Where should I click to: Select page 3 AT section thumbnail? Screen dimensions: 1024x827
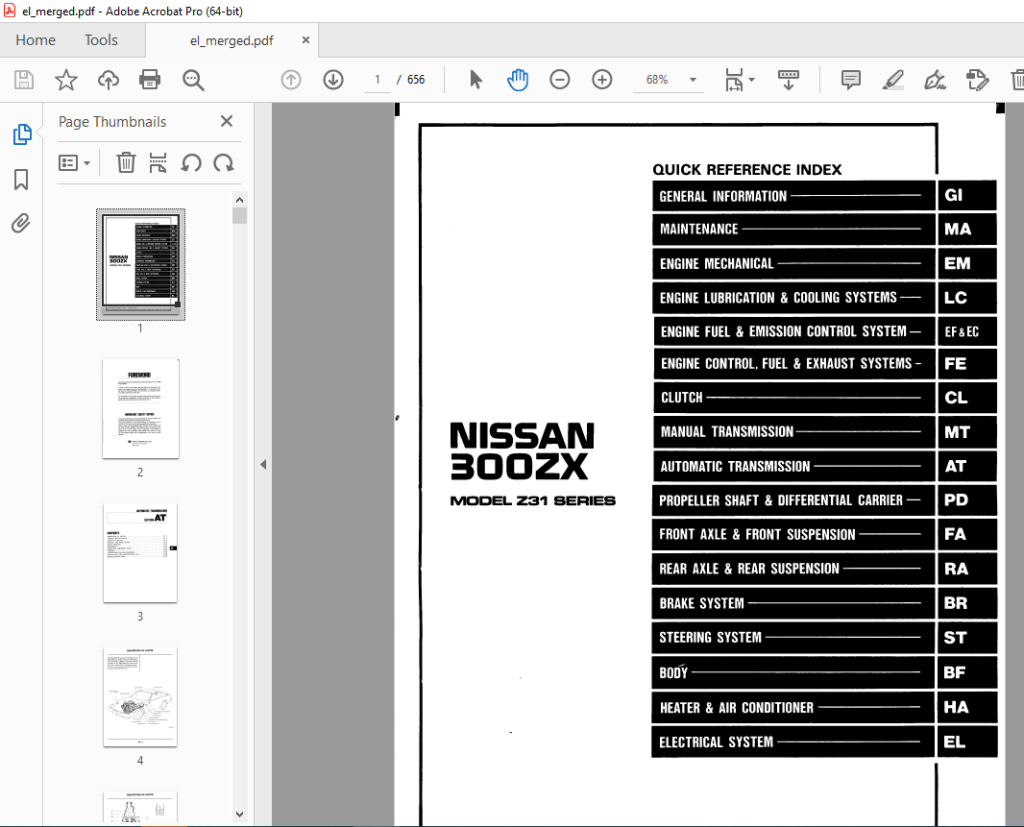pos(140,553)
